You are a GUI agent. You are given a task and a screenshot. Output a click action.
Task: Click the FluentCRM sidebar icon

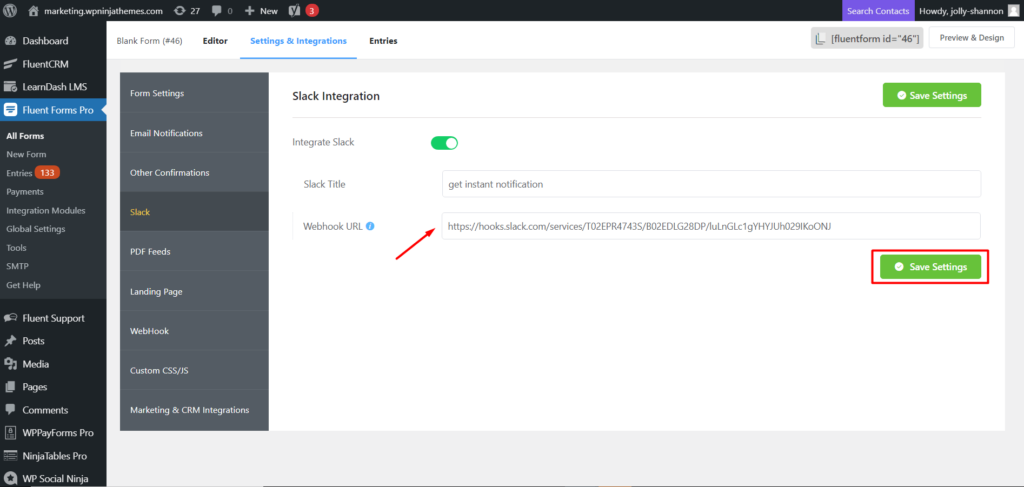point(10,64)
